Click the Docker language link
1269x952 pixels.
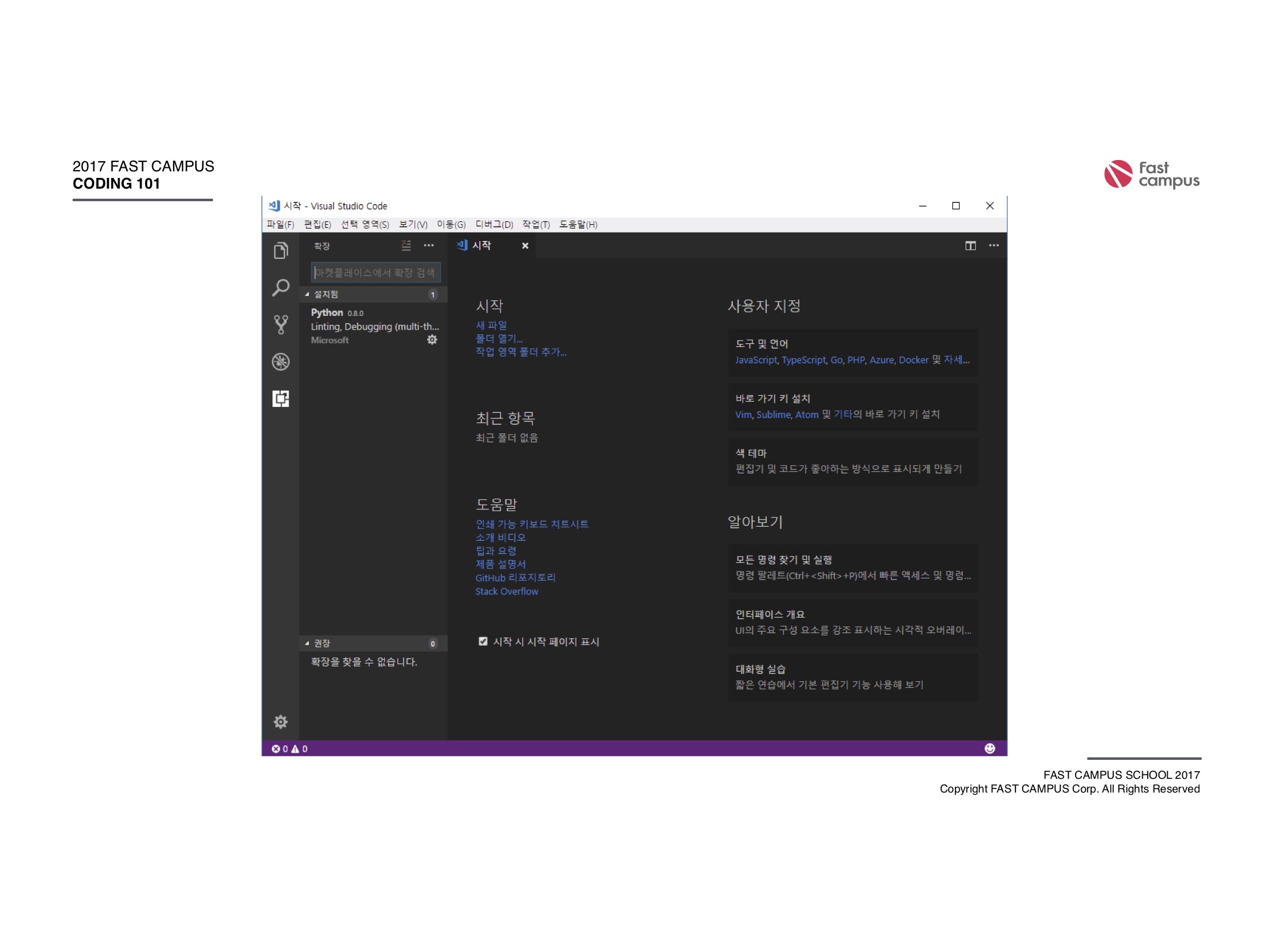point(914,360)
